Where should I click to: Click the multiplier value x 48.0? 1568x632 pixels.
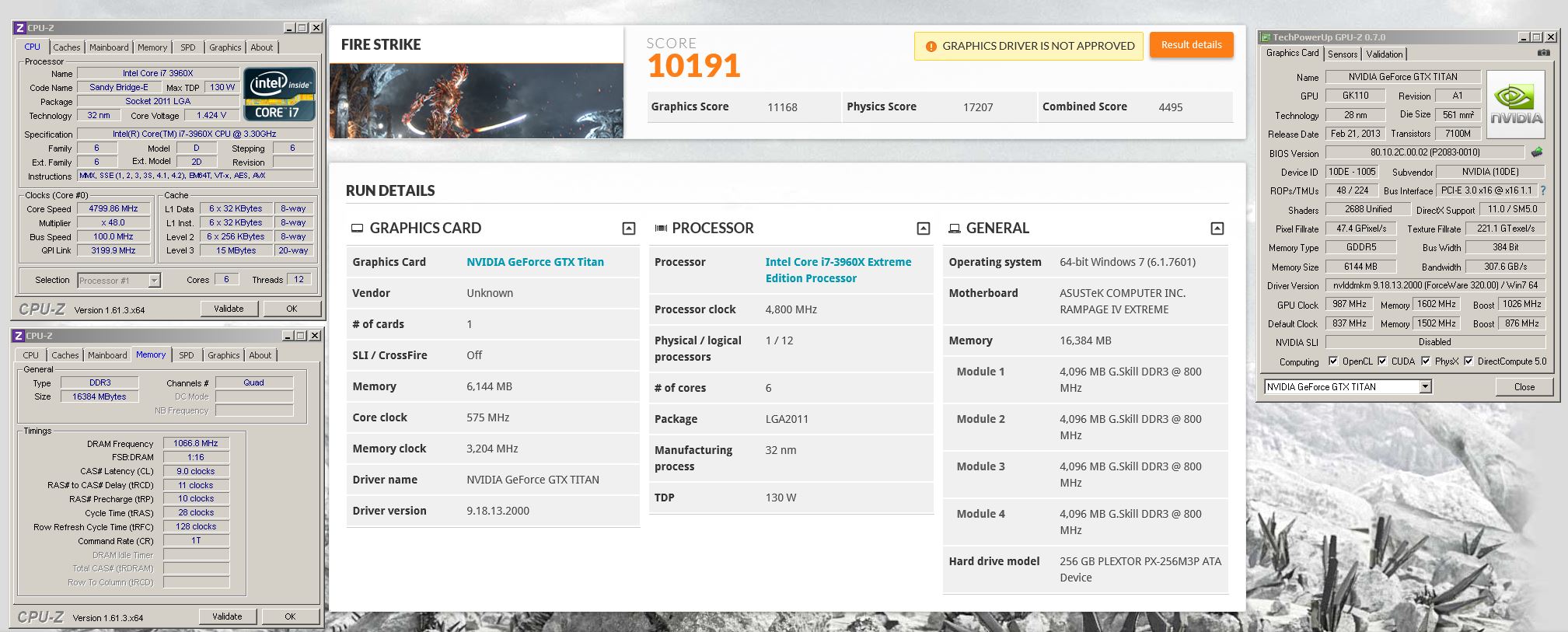[113, 222]
